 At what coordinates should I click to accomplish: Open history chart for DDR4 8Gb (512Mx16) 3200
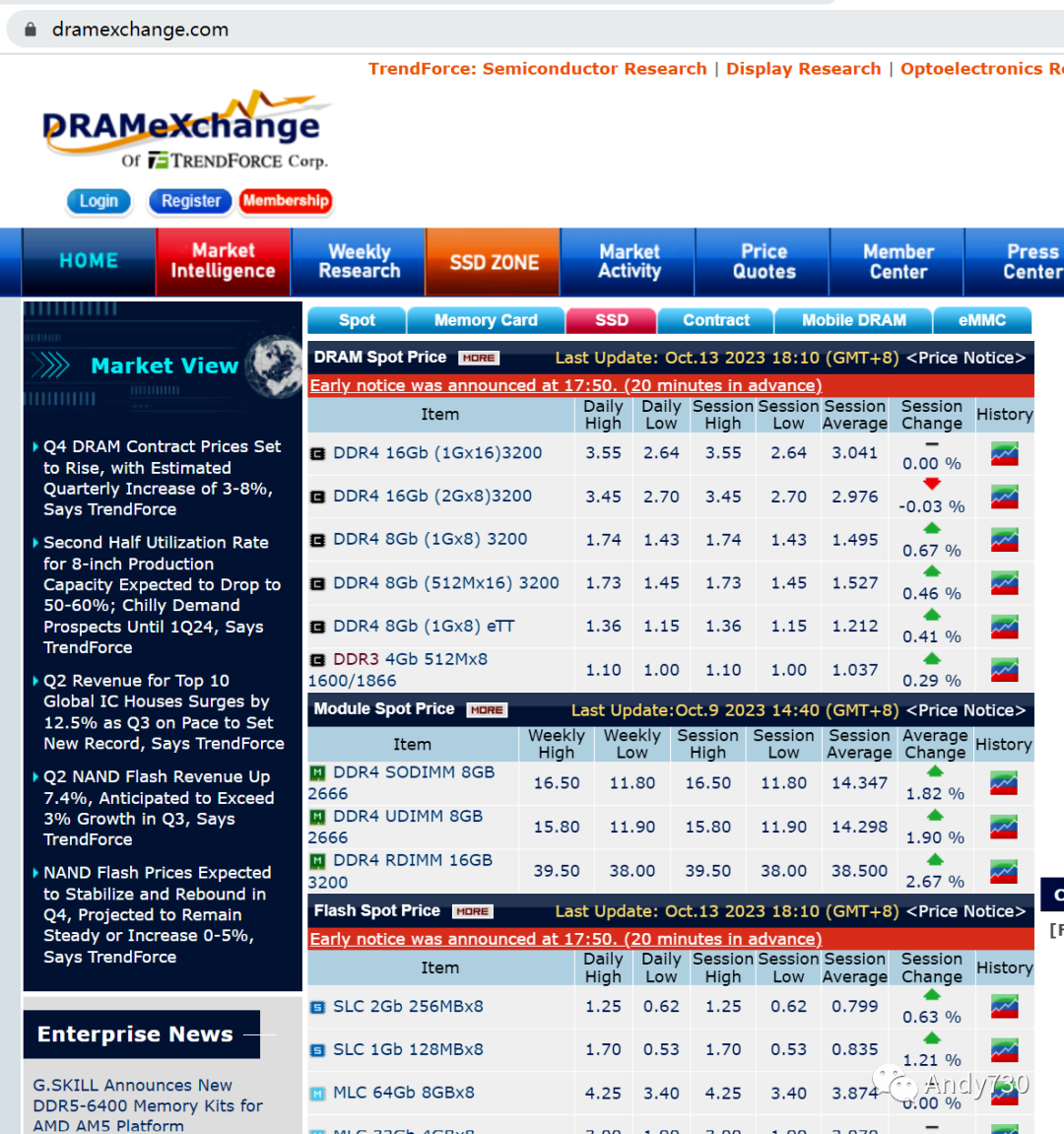(1004, 583)
